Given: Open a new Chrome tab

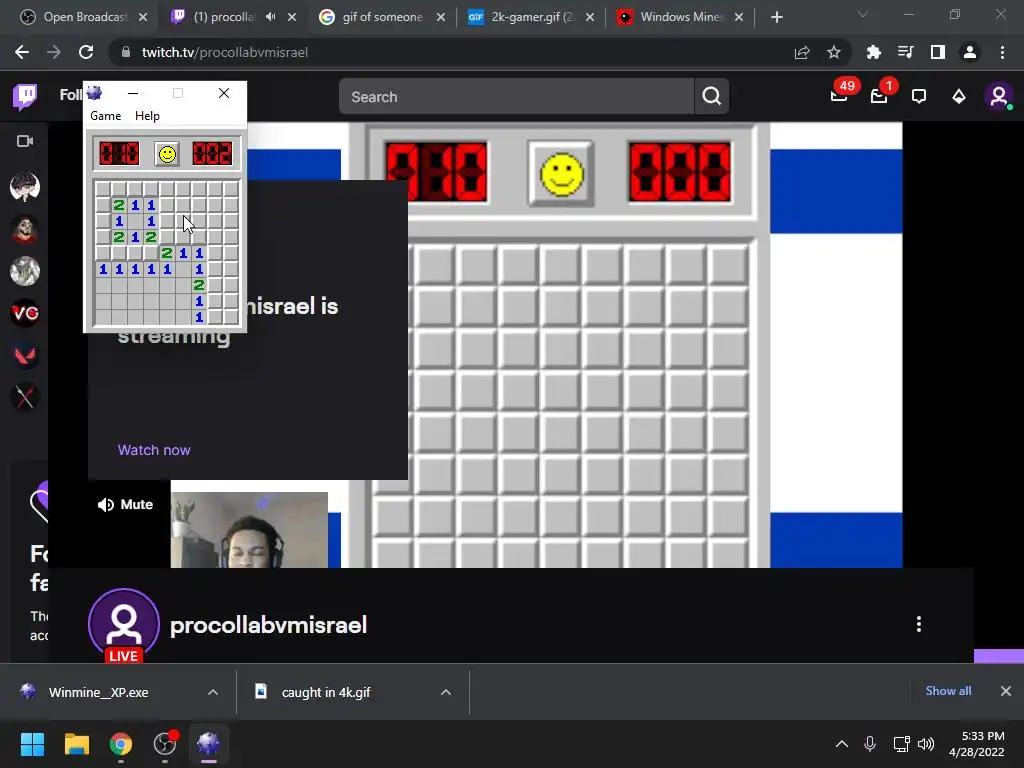Looking at the screenshot, I should [776, 17].
